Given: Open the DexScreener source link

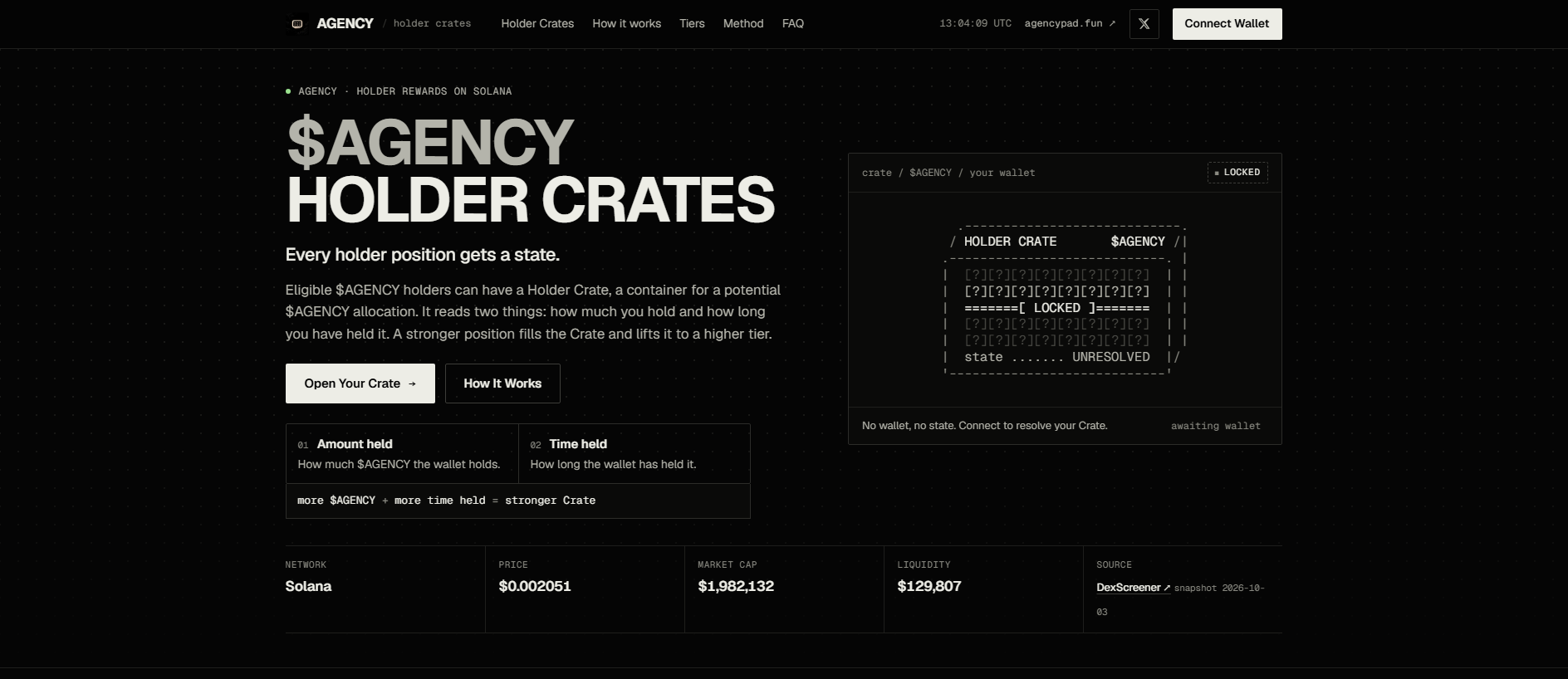Looking at the screenshot, I should (1133, 587).
